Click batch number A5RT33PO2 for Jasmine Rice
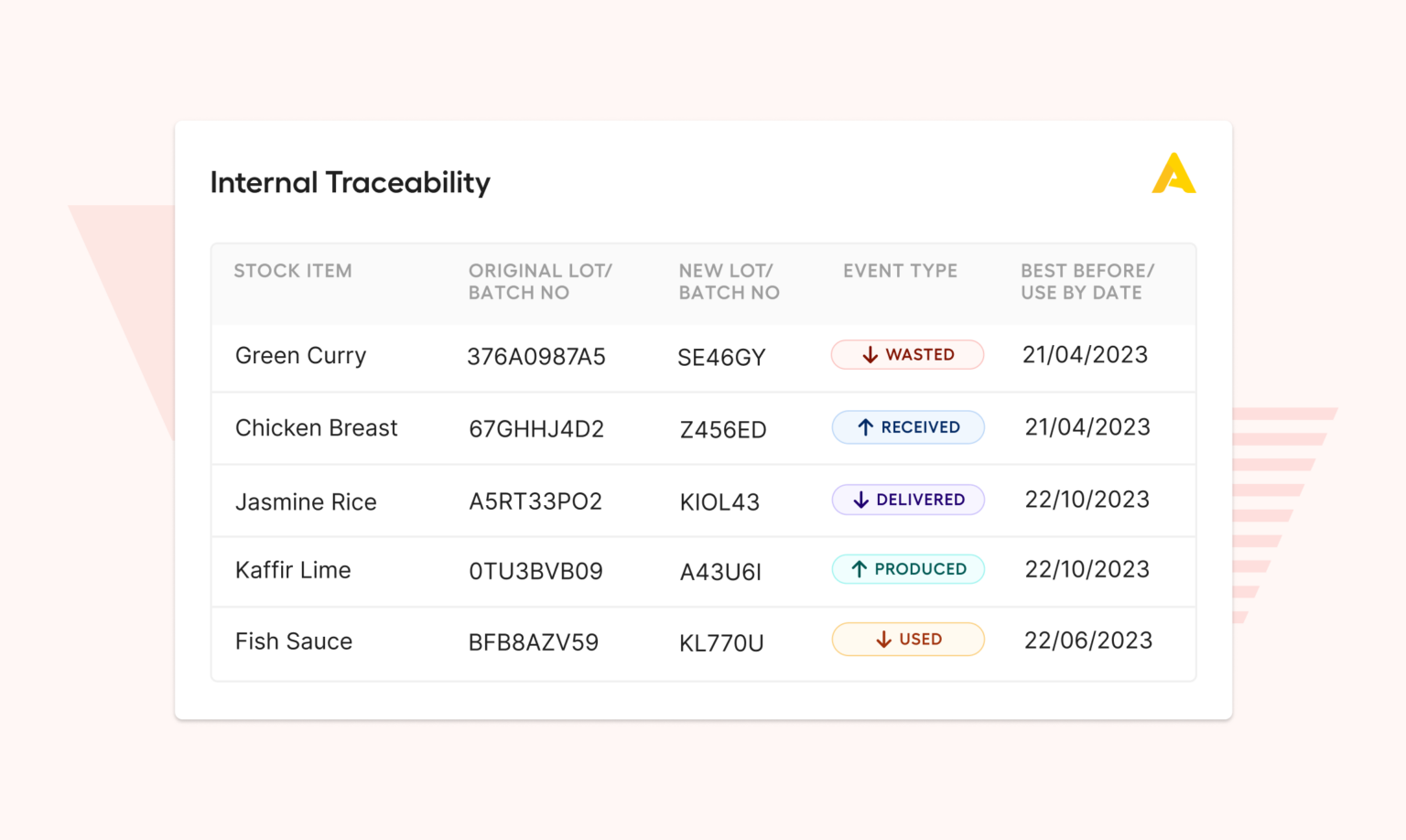 (536, 501)
